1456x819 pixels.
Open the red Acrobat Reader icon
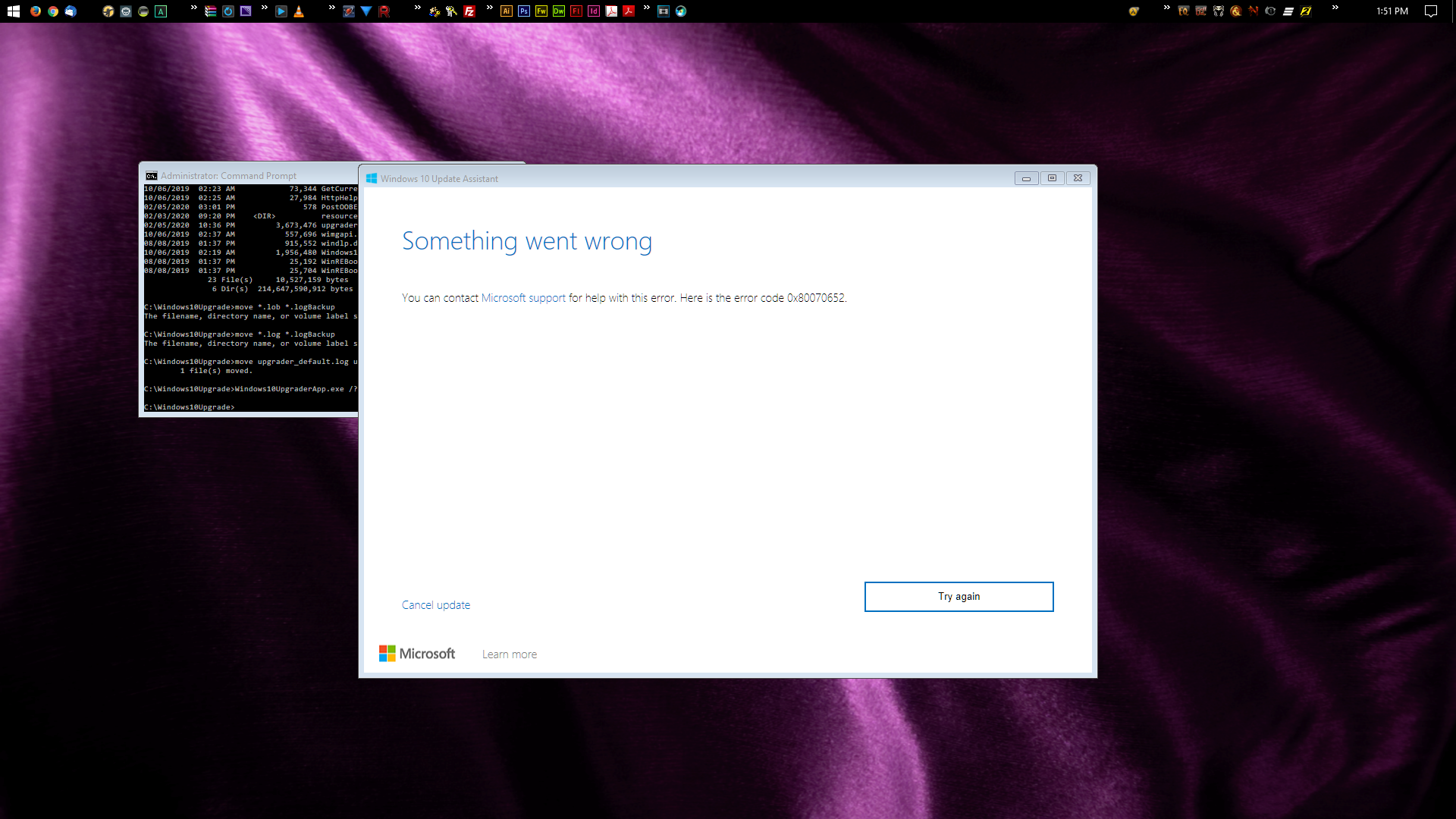[x=629, y=11]
